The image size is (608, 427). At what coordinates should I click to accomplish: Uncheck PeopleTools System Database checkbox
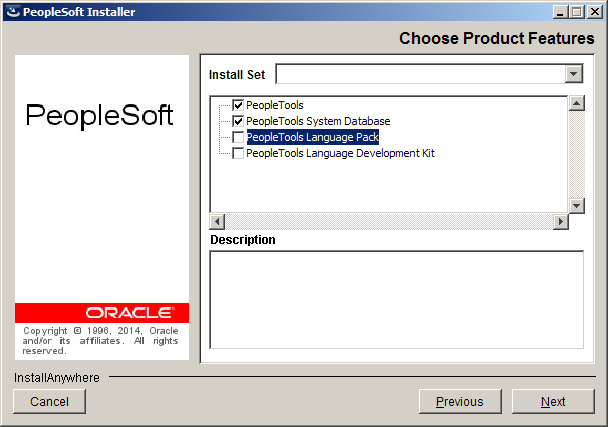click(238, 121)
